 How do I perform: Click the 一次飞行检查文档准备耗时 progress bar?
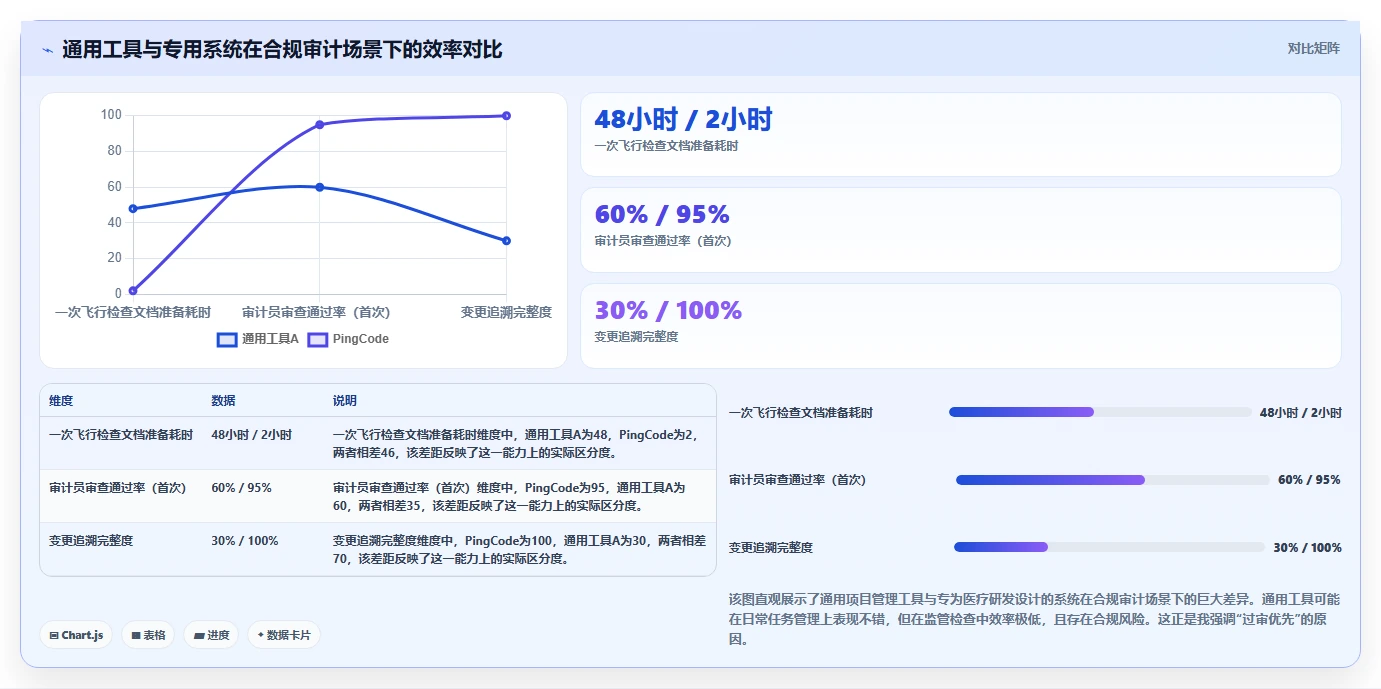coord(1100,412)
